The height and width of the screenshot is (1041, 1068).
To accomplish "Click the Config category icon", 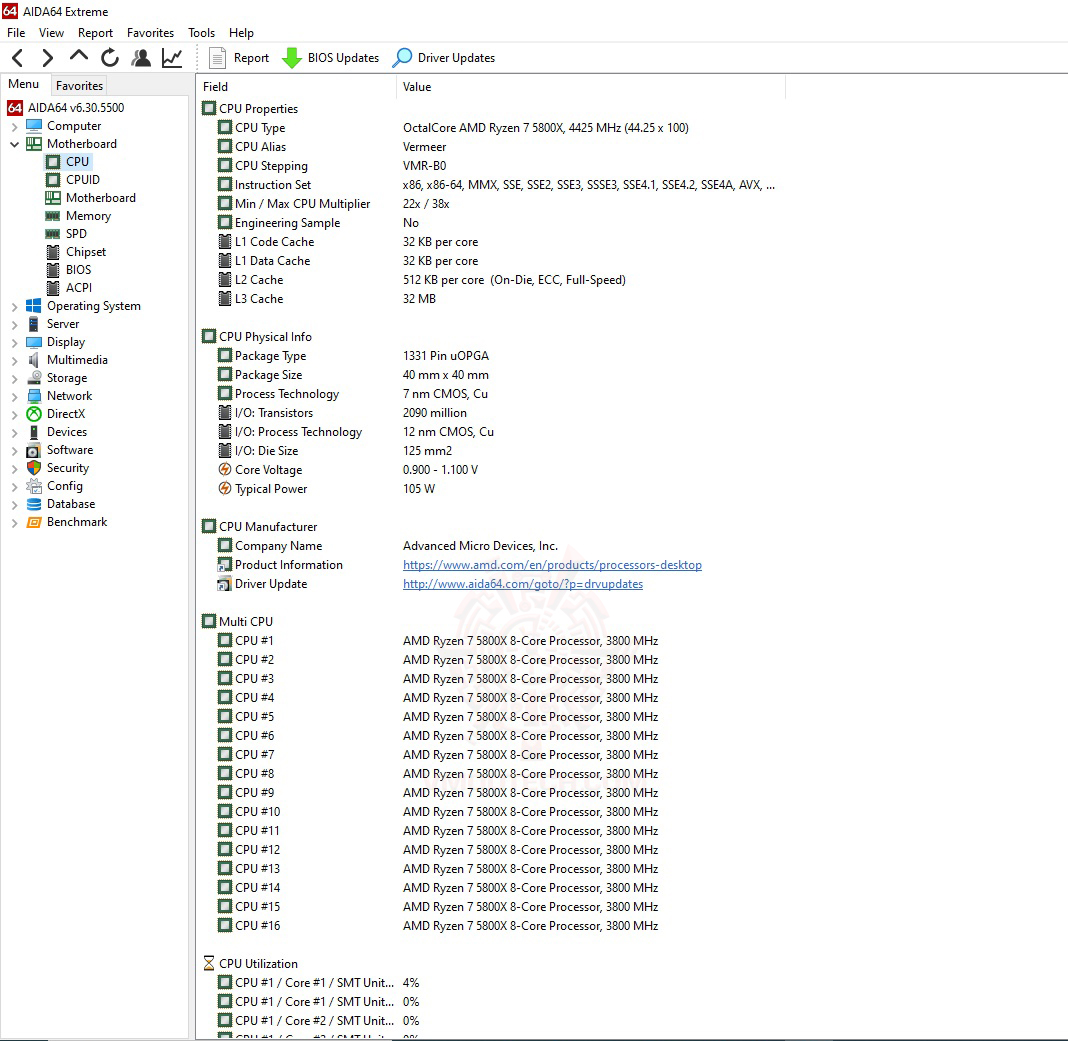I will click(x=33, y=486).
